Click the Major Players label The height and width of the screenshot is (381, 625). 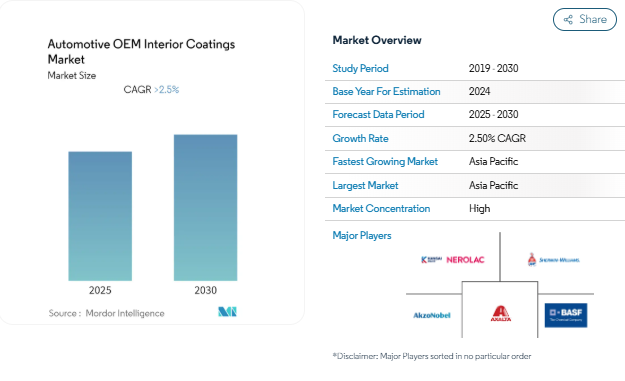(362, 236)
